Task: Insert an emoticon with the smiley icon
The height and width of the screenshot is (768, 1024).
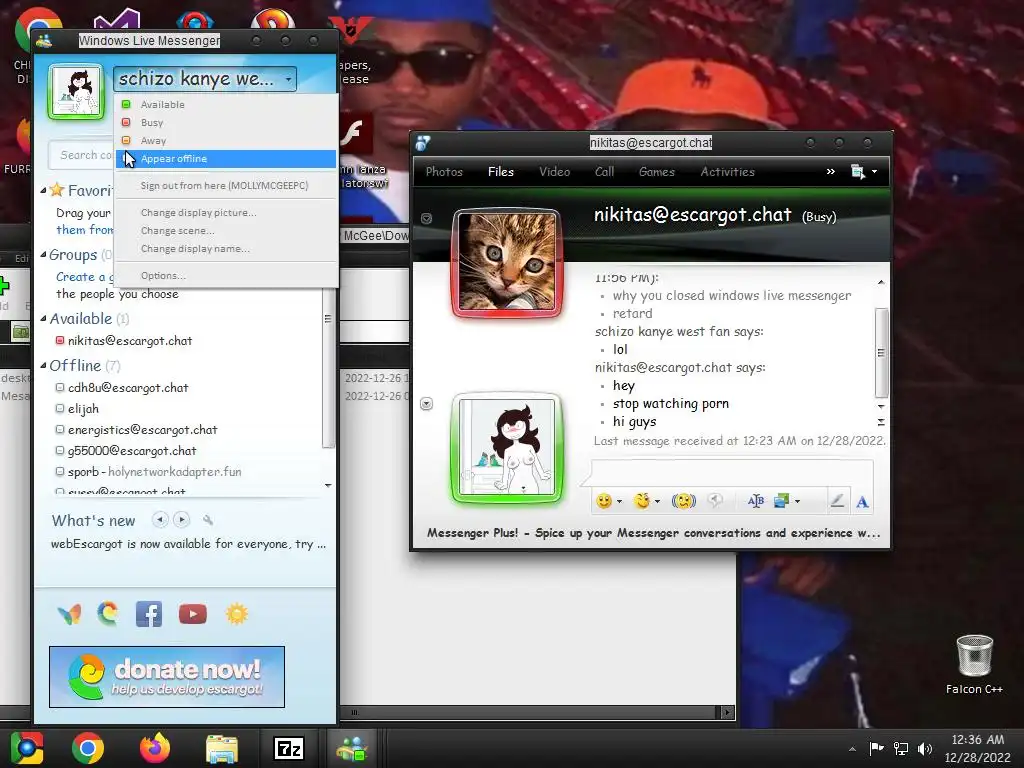Action: (x=604, y=501)
